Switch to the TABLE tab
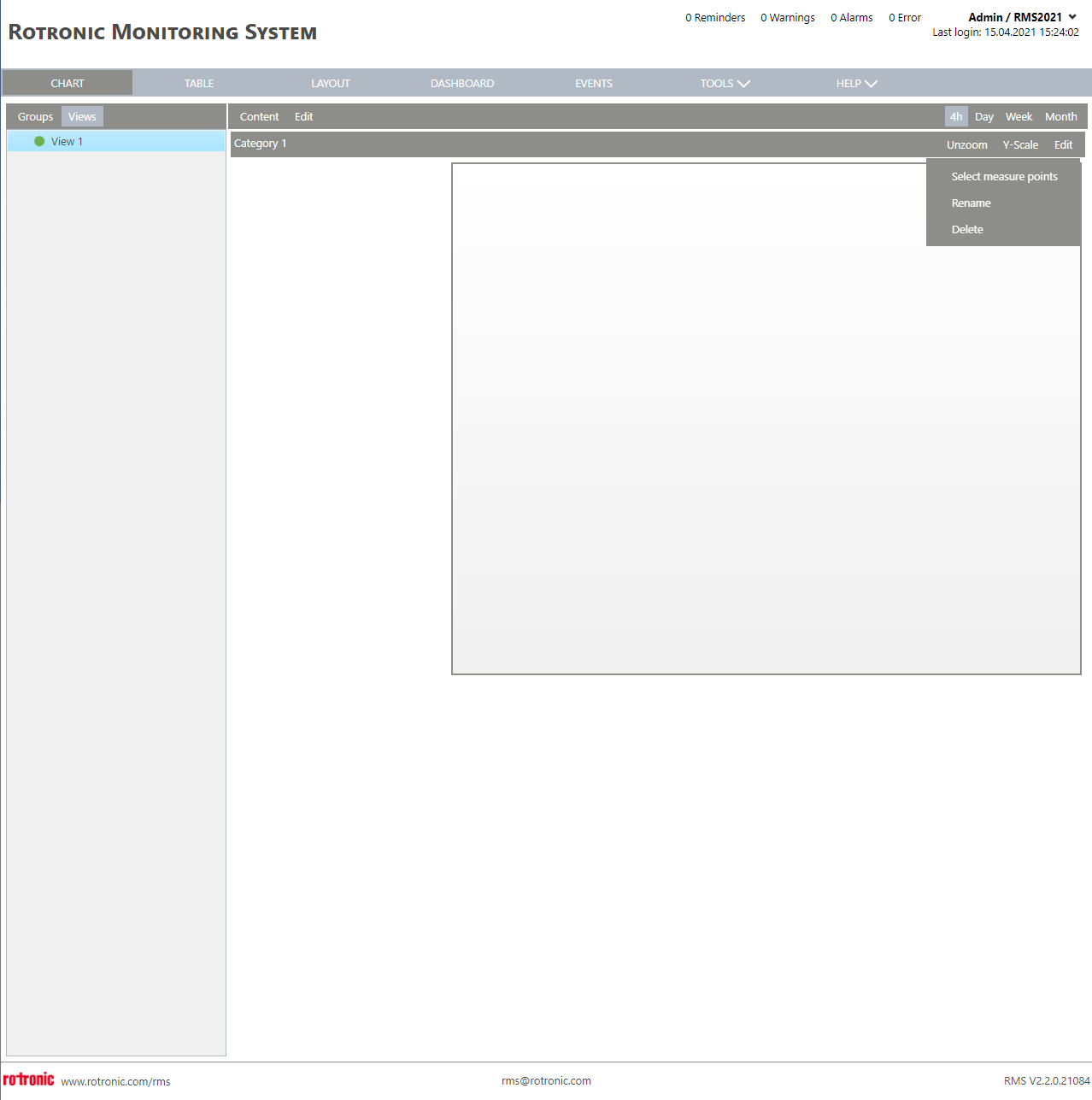 click(199, 83)
